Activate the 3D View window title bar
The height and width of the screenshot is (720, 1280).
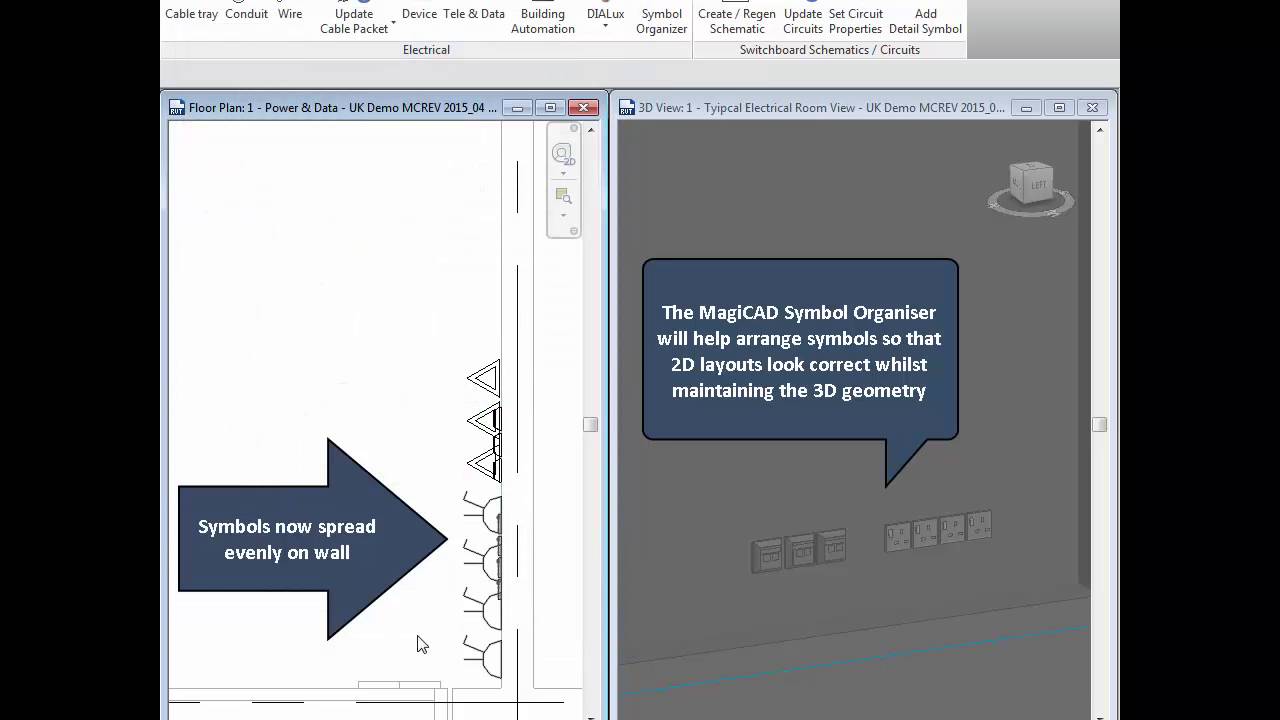coord(821,108)
